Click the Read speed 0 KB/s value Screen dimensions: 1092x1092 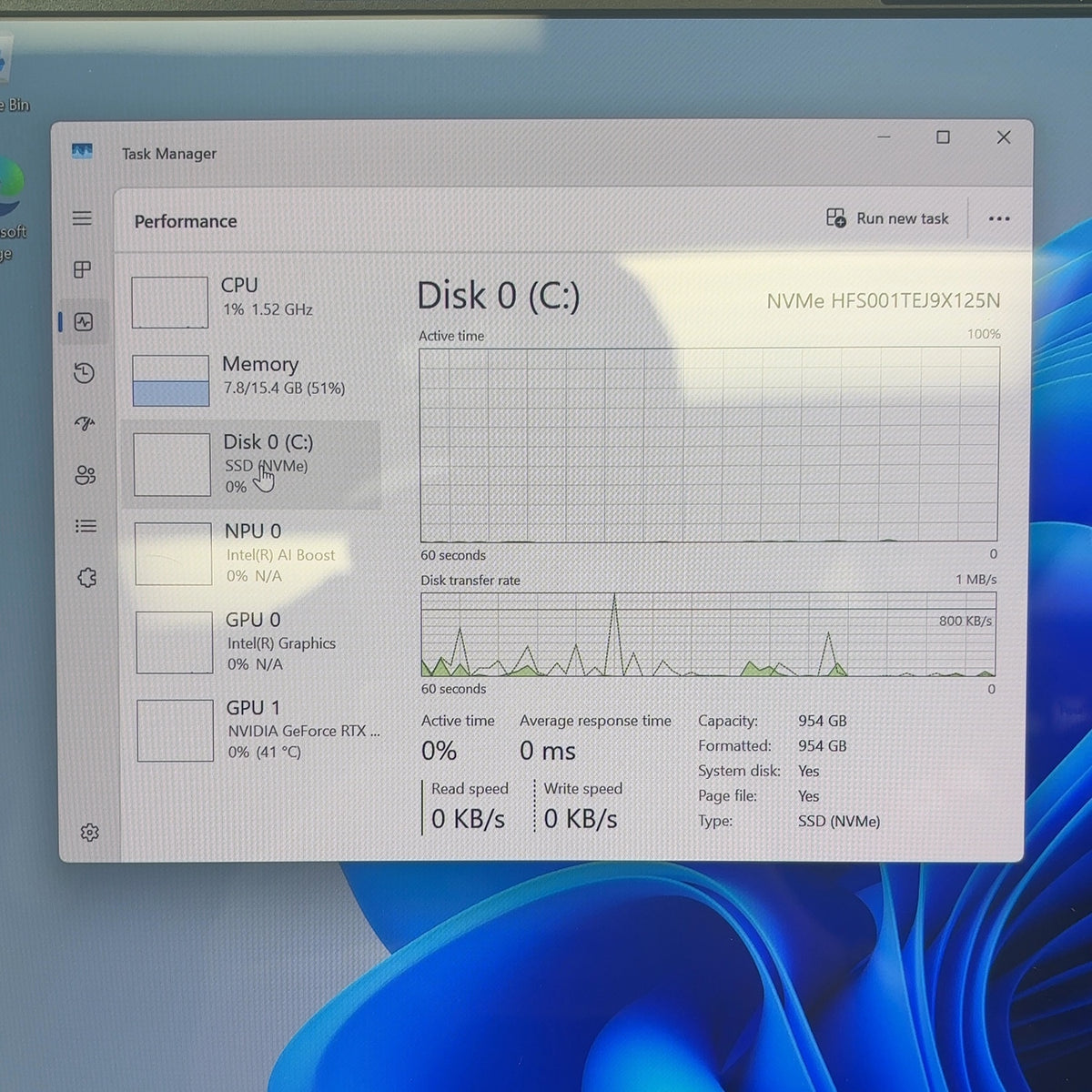pyautogui.click(x=468, y=819)
